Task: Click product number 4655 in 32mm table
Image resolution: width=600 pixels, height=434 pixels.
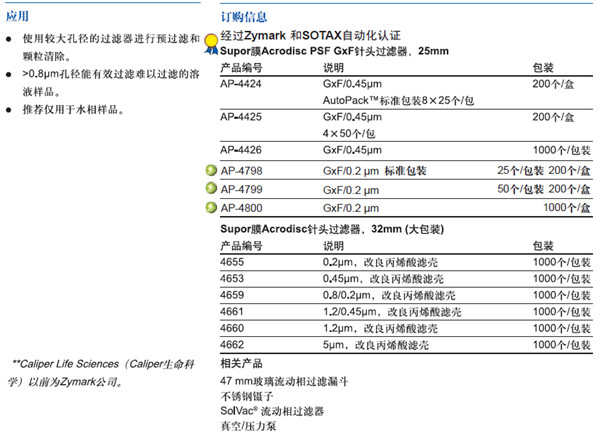Action: [232, 264]
